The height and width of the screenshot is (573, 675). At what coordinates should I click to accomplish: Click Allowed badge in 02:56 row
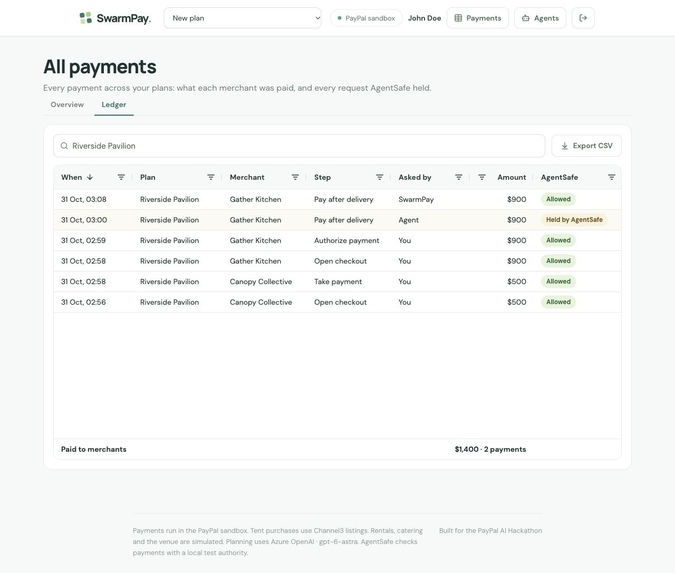coord(558,302)
